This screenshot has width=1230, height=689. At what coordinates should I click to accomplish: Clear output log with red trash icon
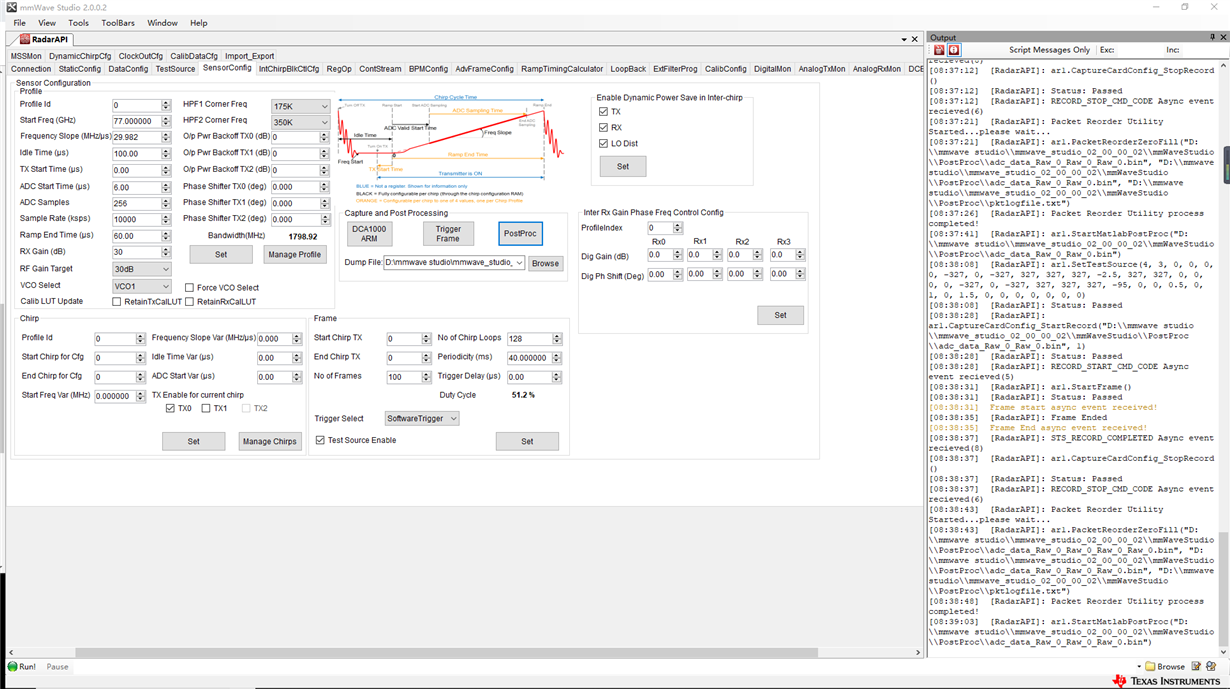[938, 50]
